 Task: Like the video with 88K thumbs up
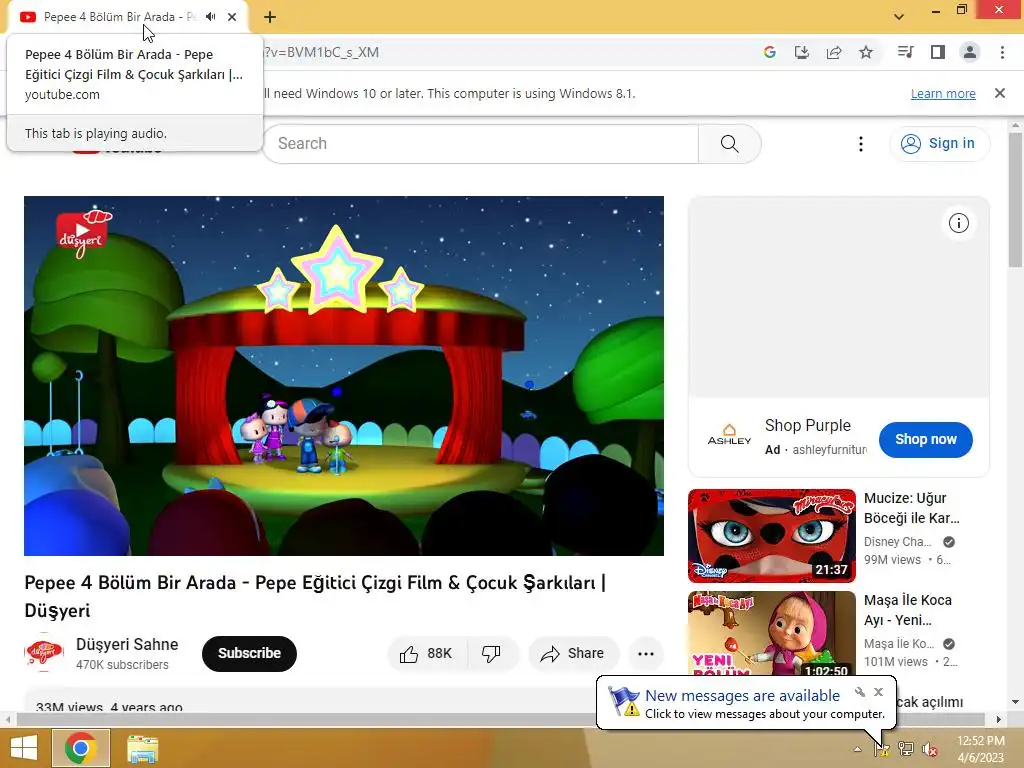point(427,654)
